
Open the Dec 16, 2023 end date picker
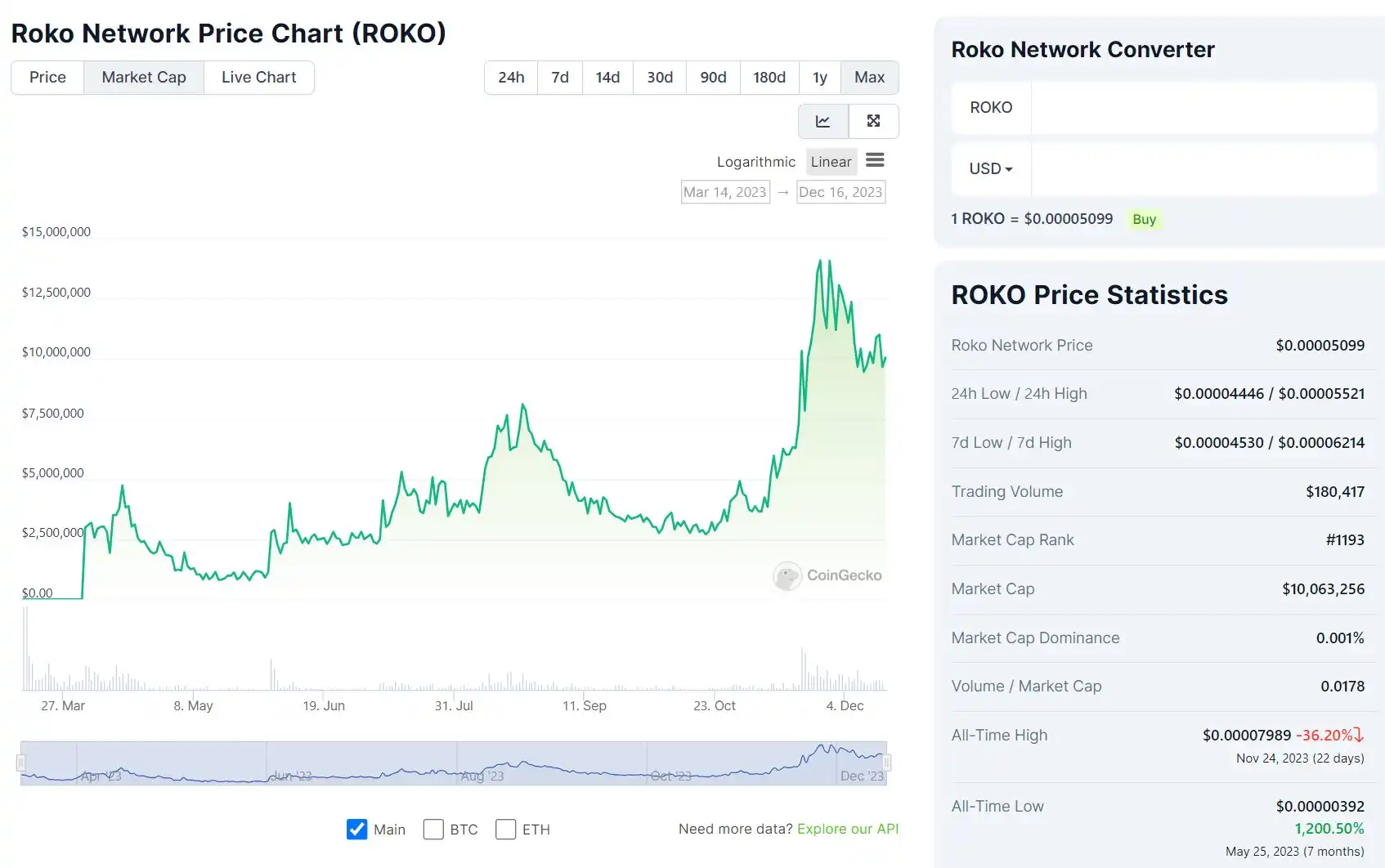click(x=840, y=192)
